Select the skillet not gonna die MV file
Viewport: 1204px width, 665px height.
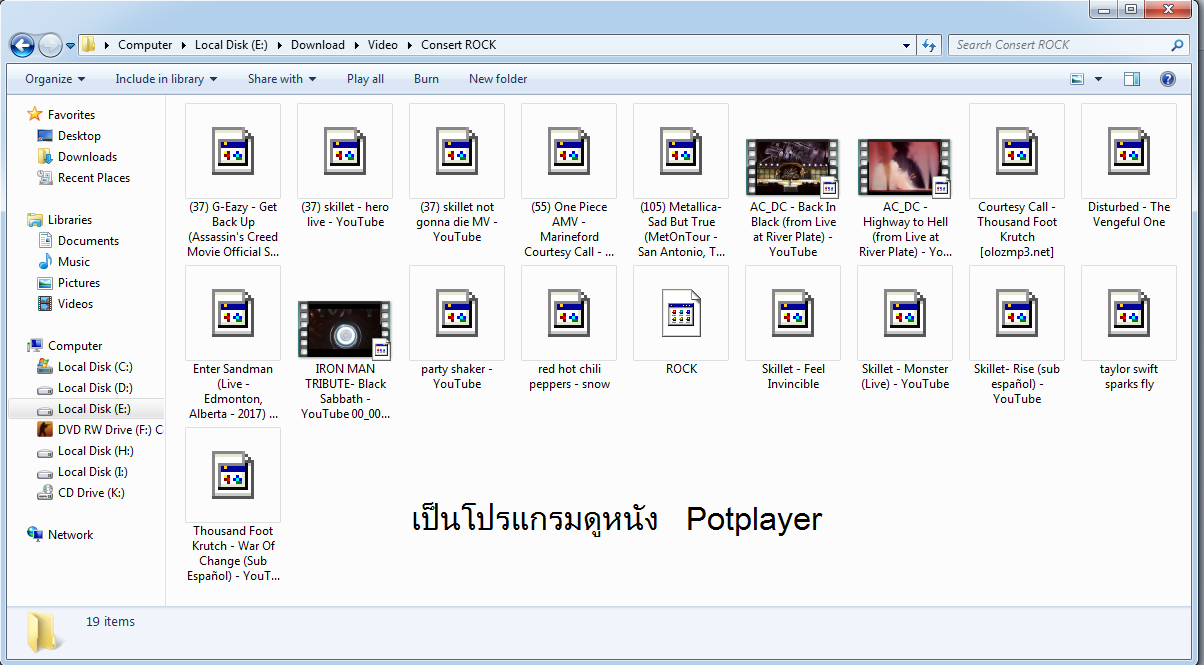[x=457, y=173]
